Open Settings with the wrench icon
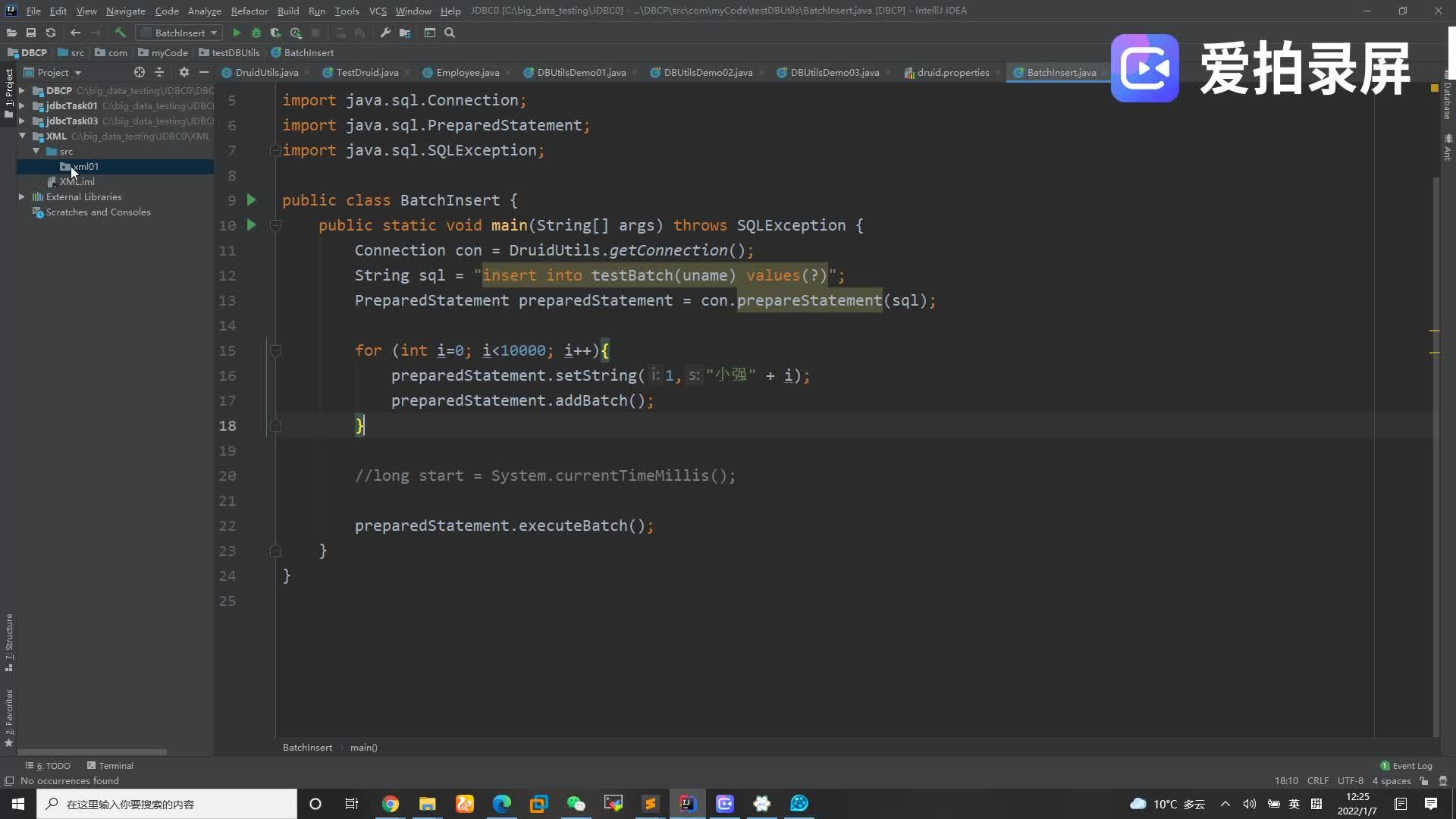 [x=385, y=33]
